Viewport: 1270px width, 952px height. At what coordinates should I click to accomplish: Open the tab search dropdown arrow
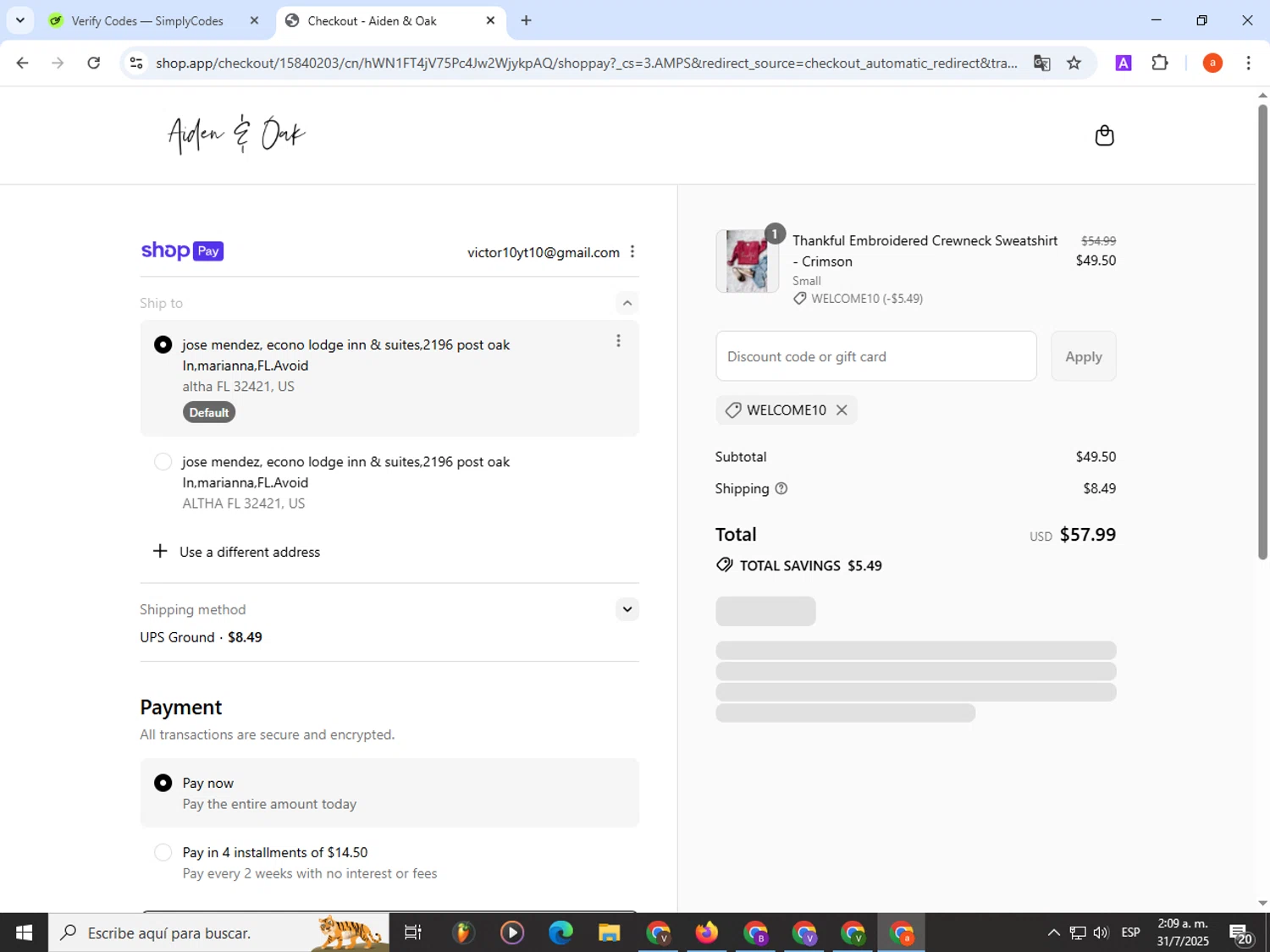(x=19, y=20)
